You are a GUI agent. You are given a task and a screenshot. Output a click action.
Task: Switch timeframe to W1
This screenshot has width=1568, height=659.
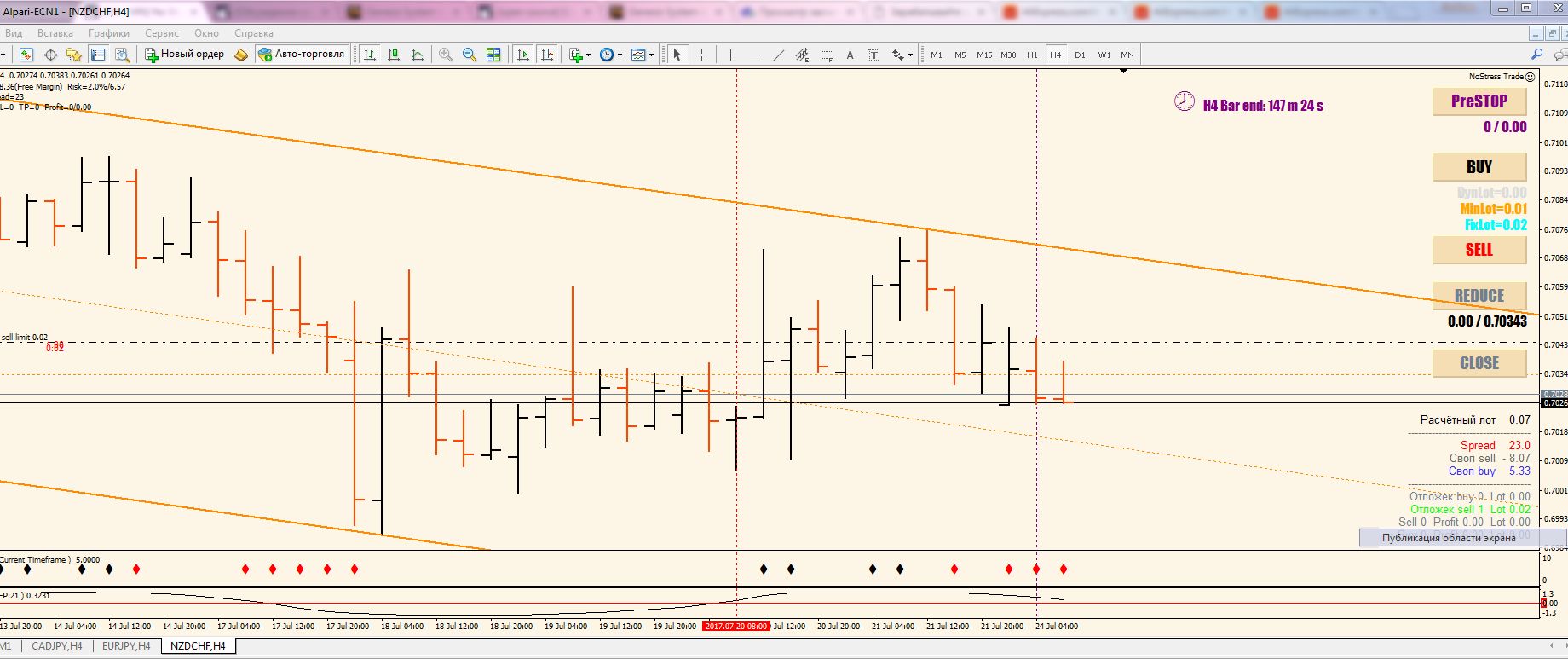(1104, 55)
